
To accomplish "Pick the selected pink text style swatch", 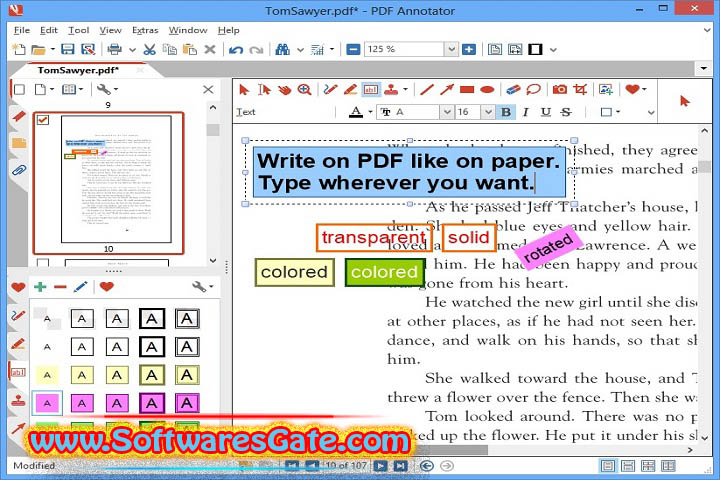I will pos(47,404).
